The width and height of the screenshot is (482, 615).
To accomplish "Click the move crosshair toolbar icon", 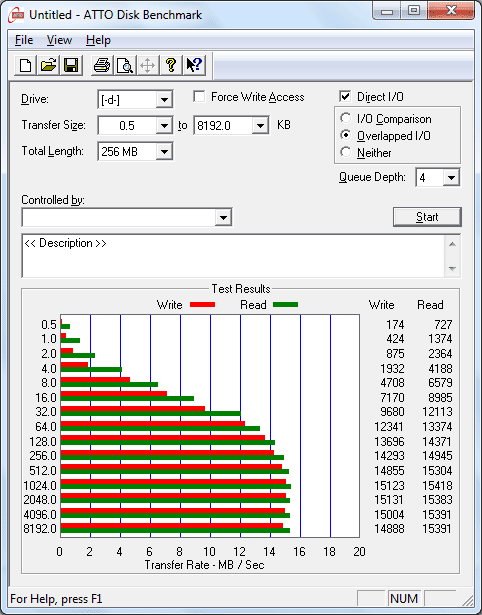I will (x=147, y=65).
